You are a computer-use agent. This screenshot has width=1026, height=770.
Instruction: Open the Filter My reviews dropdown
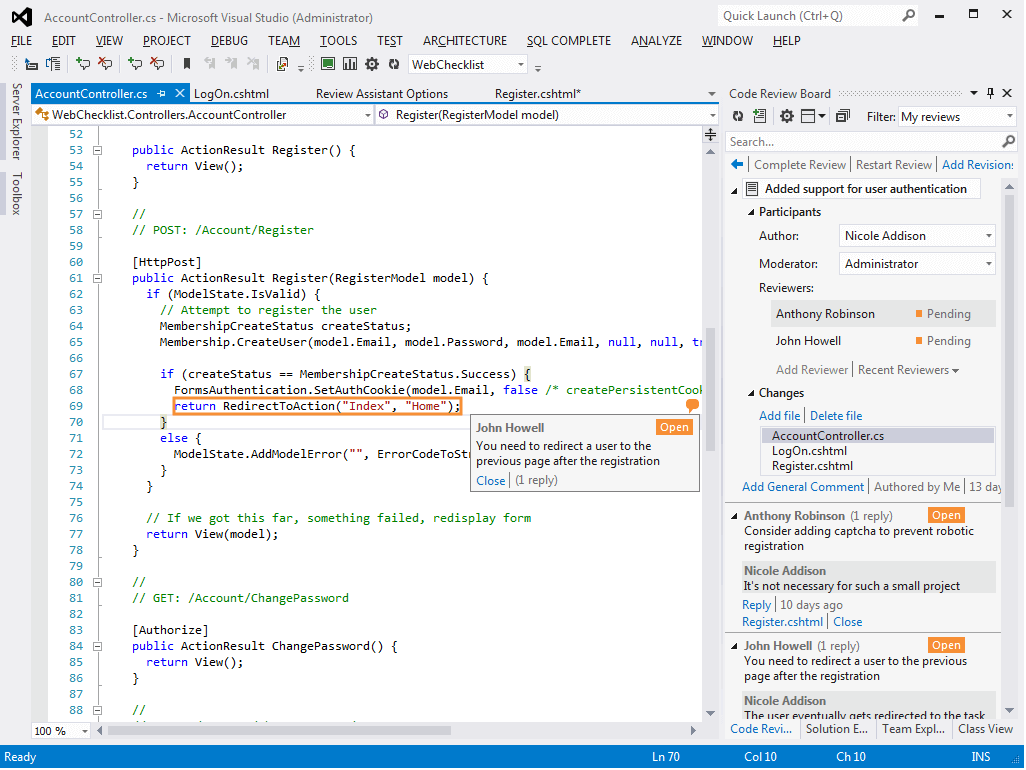[x=957, y=117]
